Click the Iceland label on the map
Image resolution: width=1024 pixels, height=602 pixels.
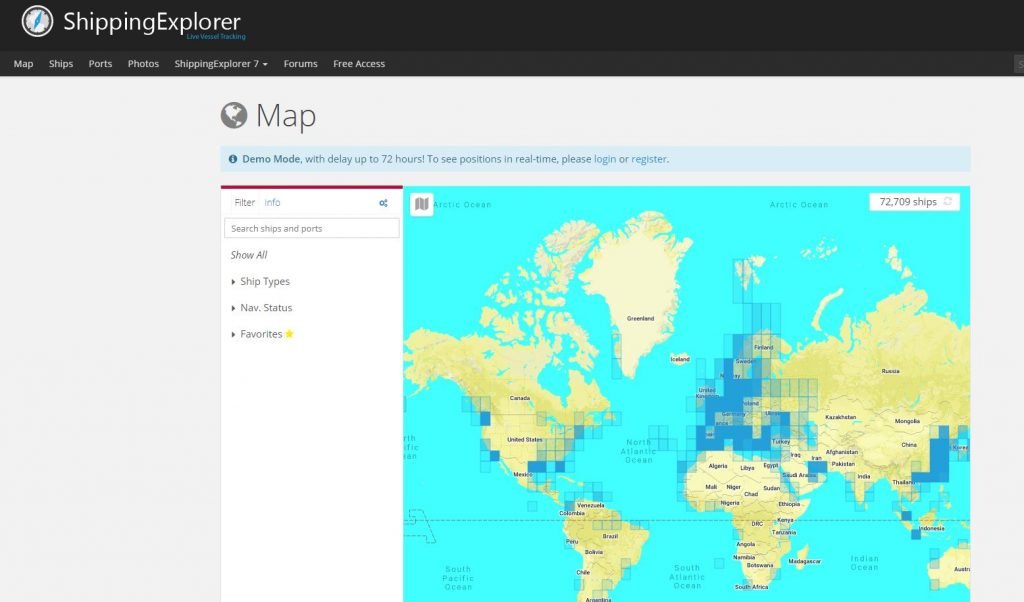[x=680, y=359]
